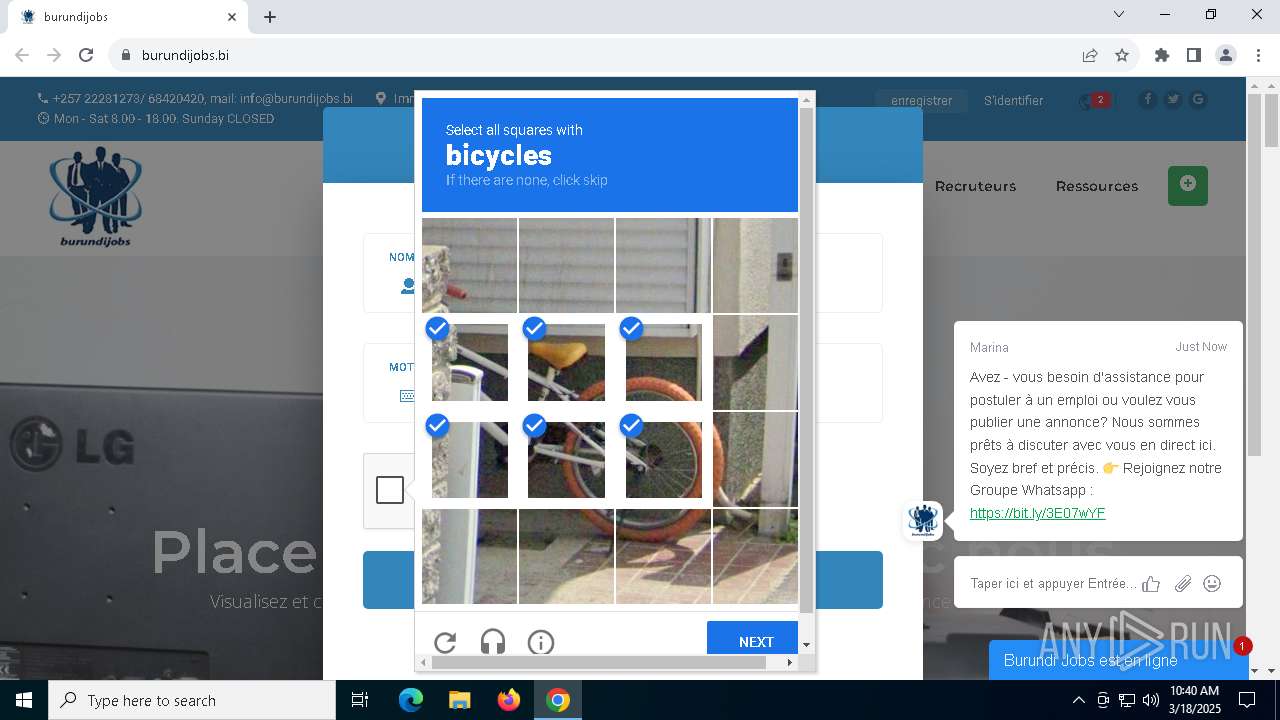Image resolution: width=1280 pixels, height=720 pixels.
Task: Click thumbs up icon in chat
Action: (1151, 584)
